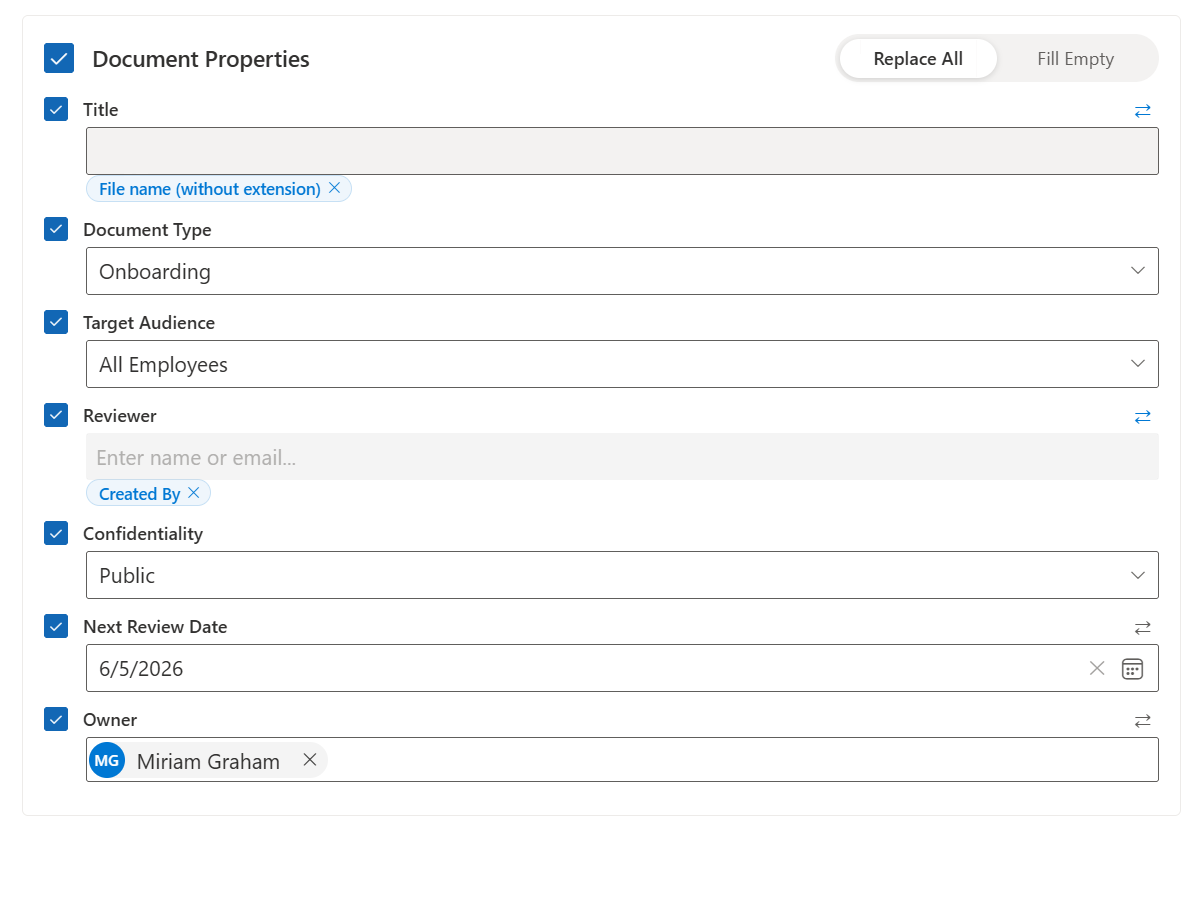
Task: Click the Target Audience field label
Action: 149,323
